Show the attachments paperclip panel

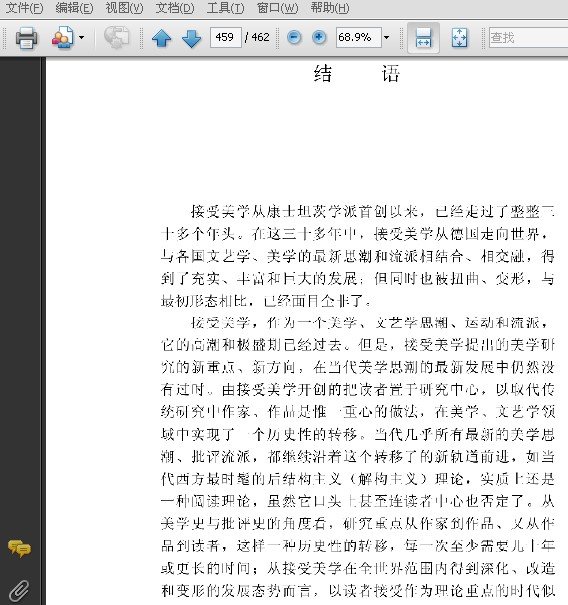19,590
